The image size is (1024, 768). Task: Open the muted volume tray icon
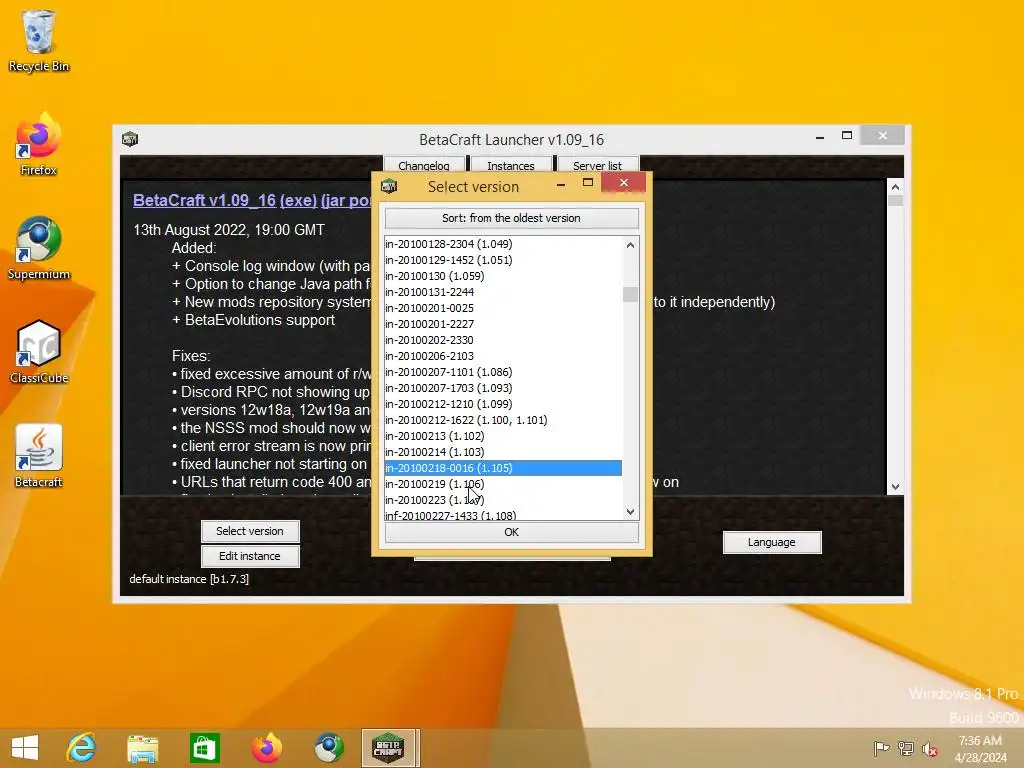(x=930, y=749)
